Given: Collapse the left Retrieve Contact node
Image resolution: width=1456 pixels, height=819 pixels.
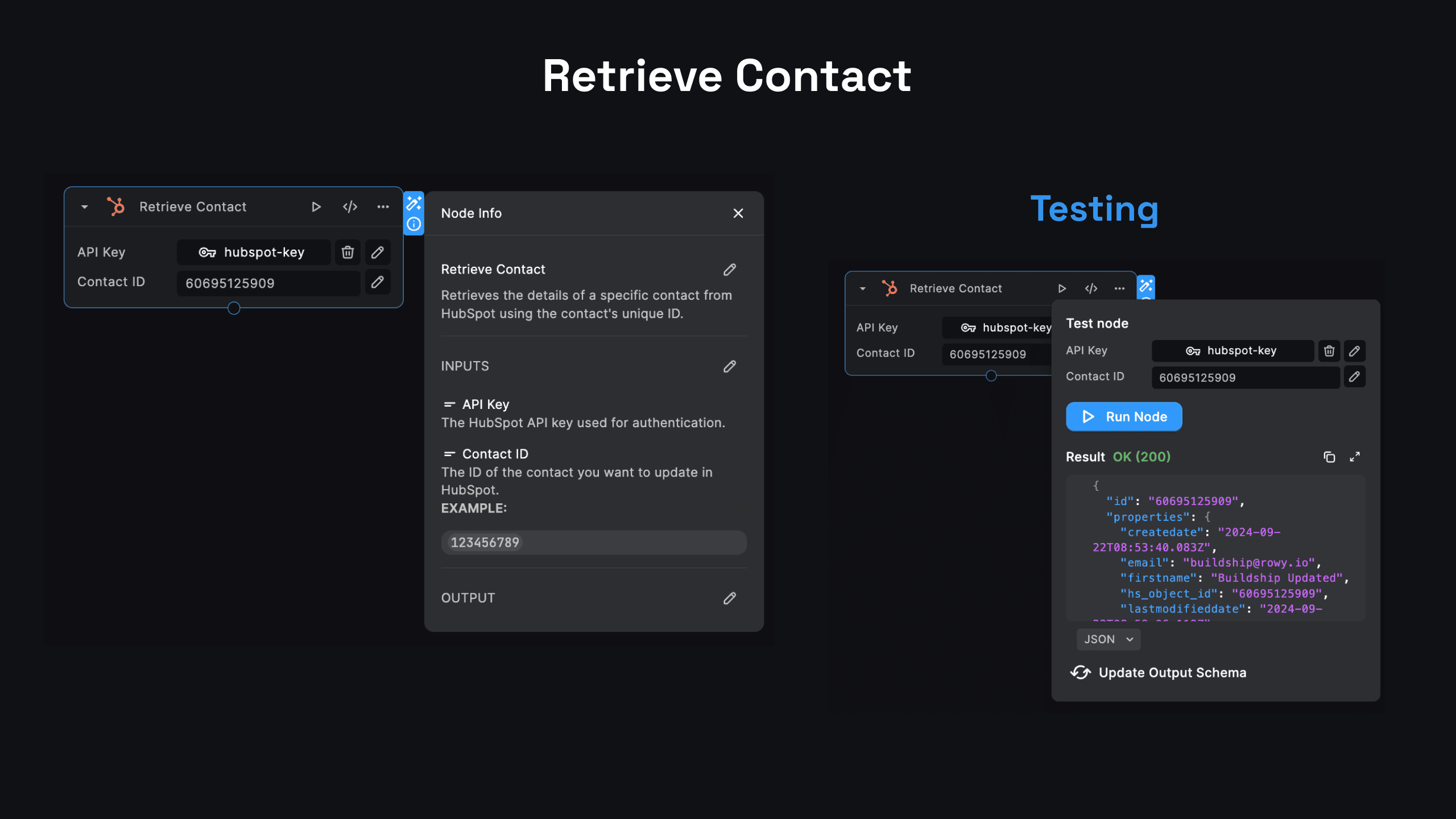Looking at the screenshot, I should pos(84,207).
